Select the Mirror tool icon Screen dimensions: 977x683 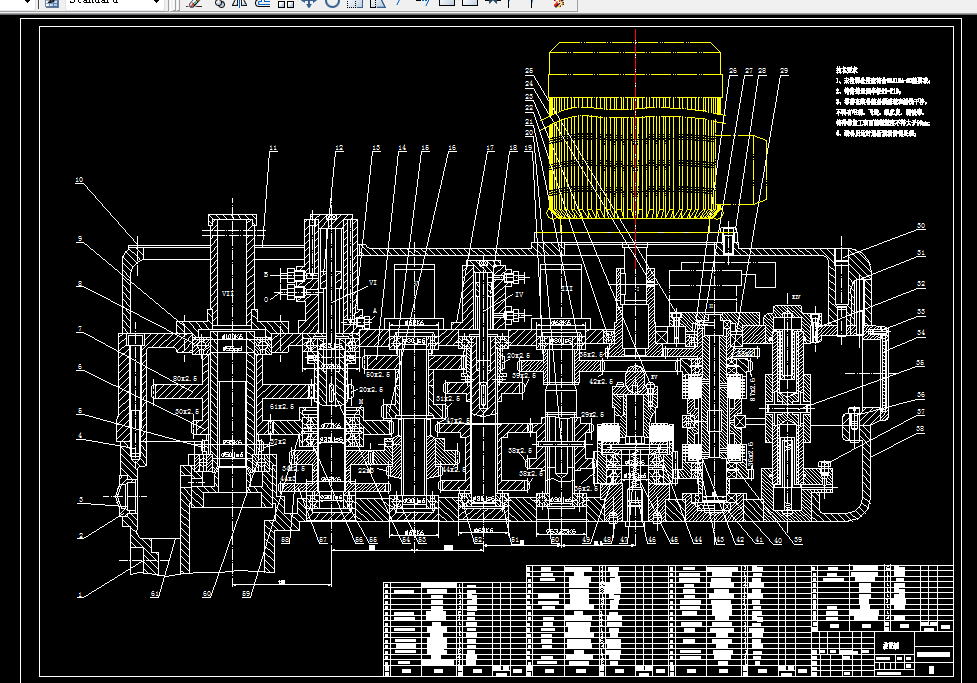coord(240,2)
